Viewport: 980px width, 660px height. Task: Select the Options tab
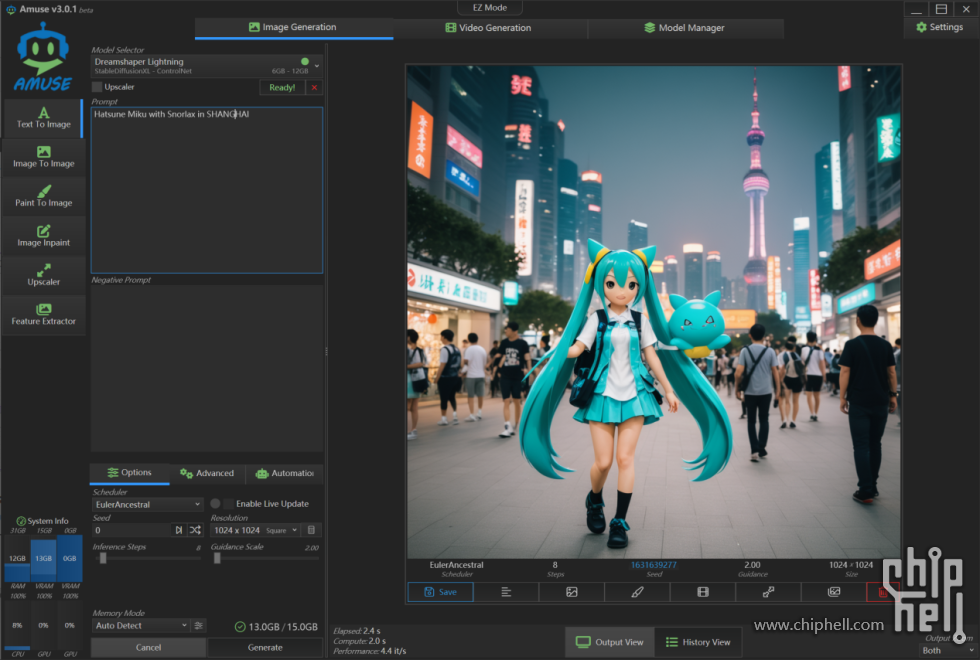pos(129,472)
